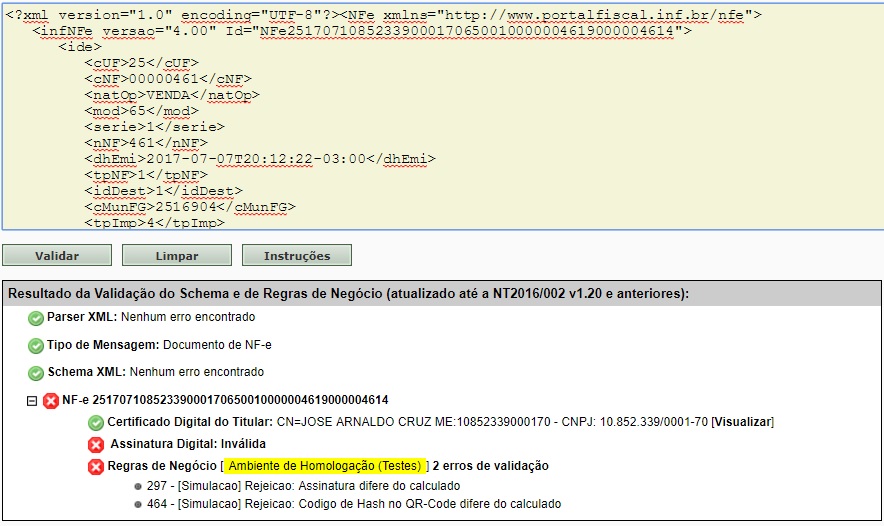Collapse the NF-e validation tree node

[32, 401]
